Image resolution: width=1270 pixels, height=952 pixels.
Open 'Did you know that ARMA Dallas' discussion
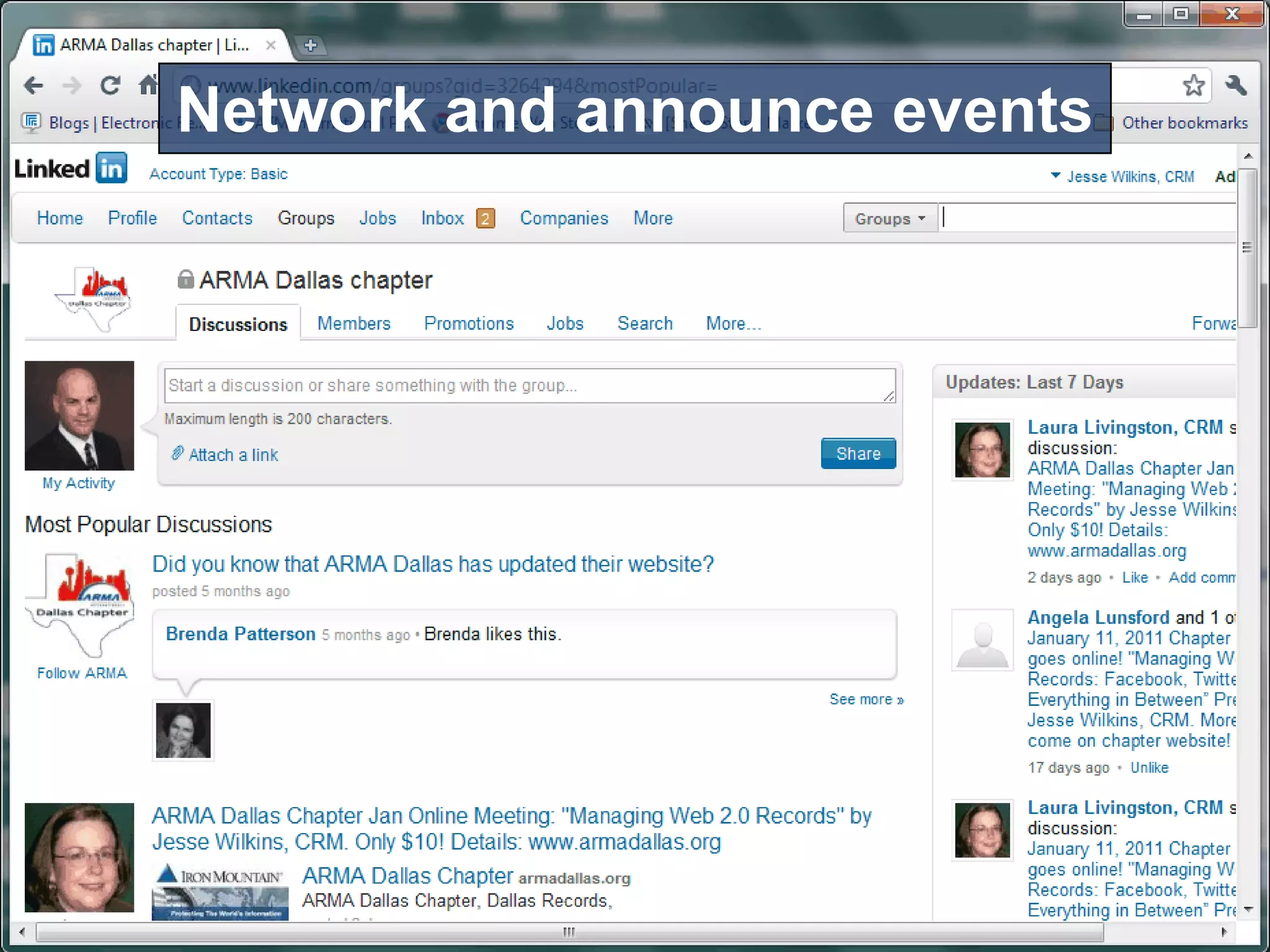pyautogui.click(x=433, y=564)
